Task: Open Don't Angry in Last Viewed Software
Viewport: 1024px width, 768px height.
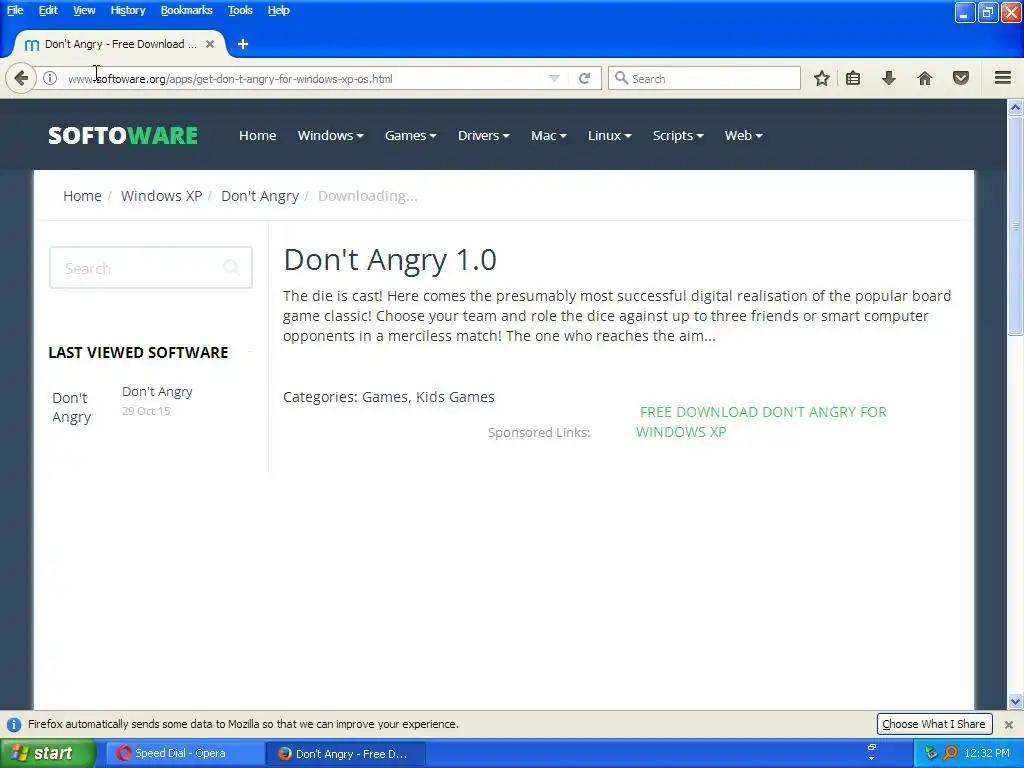Action: click(x=157, y=392)
